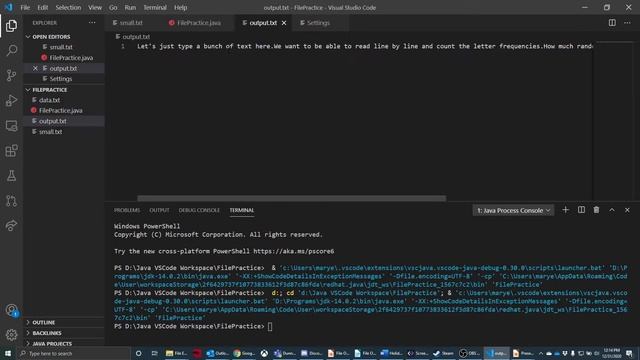Open the Test flask view
Viewport: 640px width, 360px height.
point(11,176)
